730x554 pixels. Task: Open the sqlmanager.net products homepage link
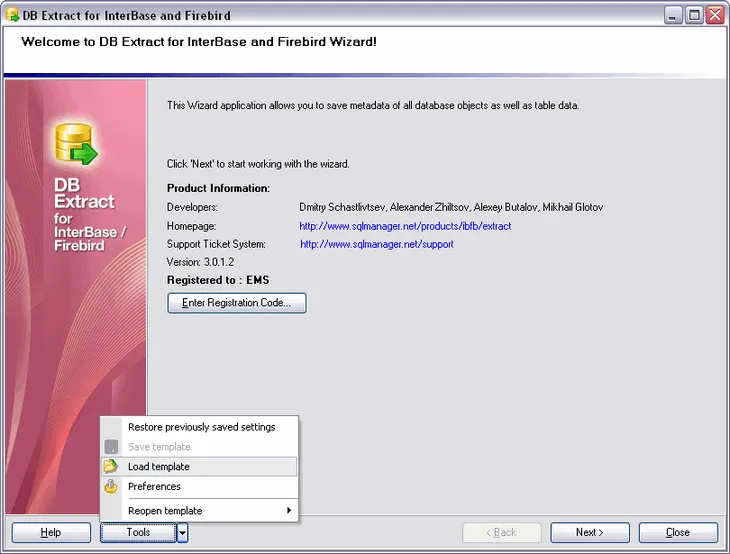tap(405, 226)
